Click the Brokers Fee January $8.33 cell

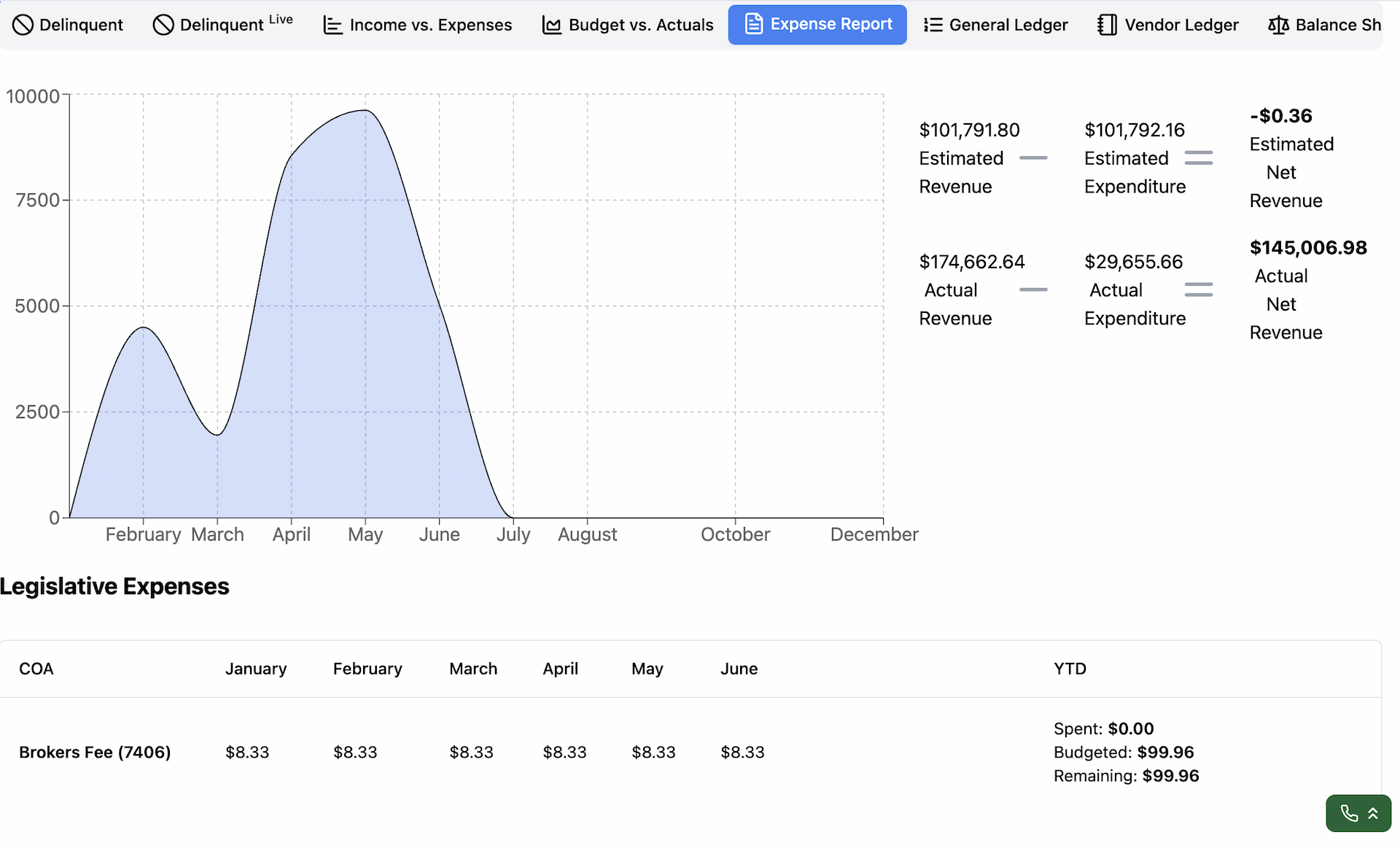coord(247,753)
